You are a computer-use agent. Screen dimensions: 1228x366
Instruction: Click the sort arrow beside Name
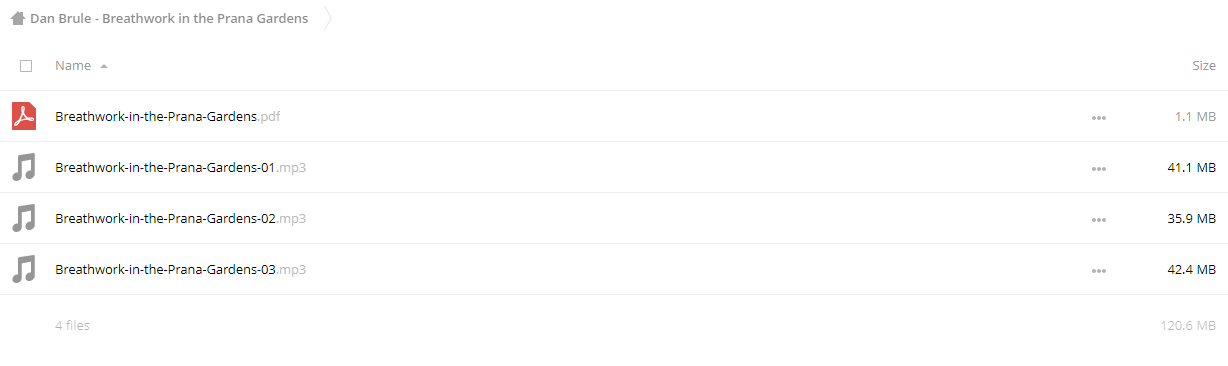point(104,66)
